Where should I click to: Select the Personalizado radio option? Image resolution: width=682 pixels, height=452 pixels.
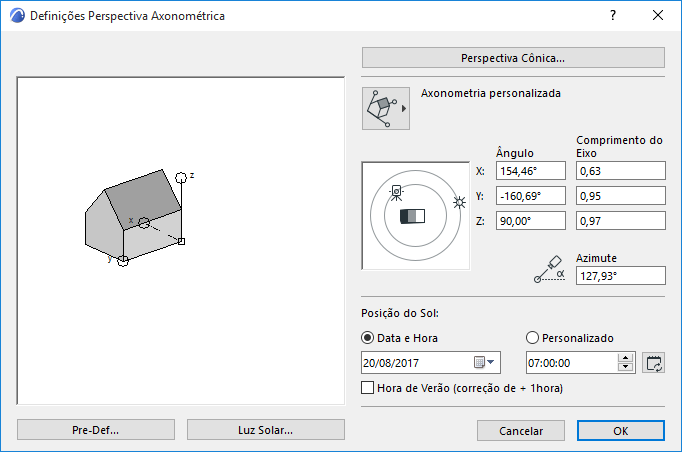[532, 338]
